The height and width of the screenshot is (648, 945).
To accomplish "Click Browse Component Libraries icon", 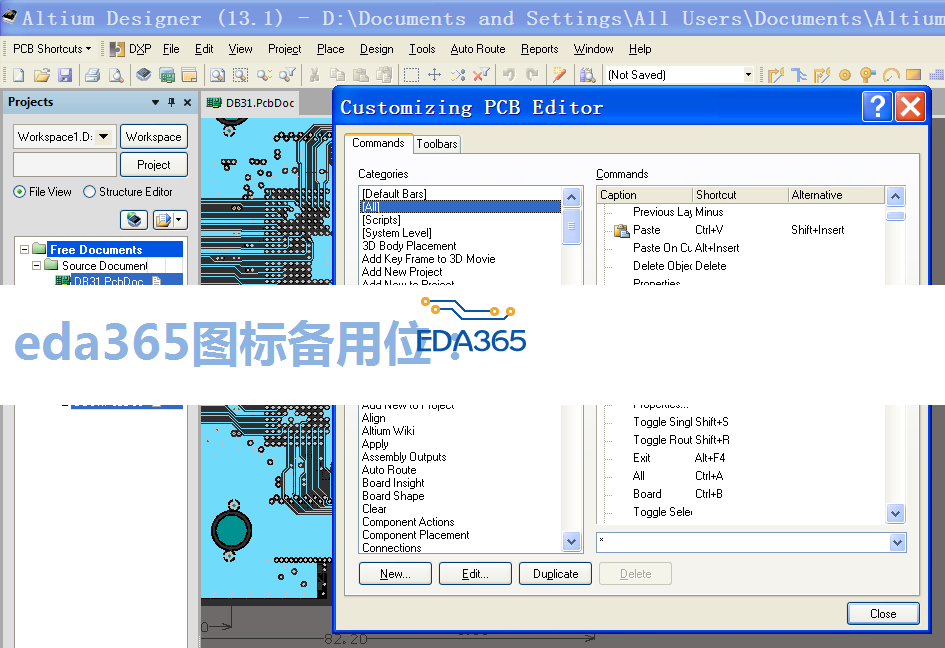I will tap(588, 75).
